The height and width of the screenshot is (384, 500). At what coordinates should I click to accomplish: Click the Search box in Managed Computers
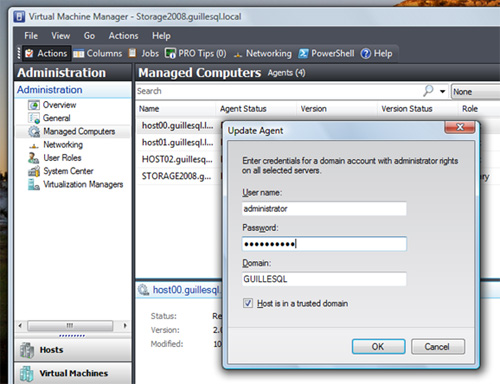pyautogui.click(x=278, y=91)
